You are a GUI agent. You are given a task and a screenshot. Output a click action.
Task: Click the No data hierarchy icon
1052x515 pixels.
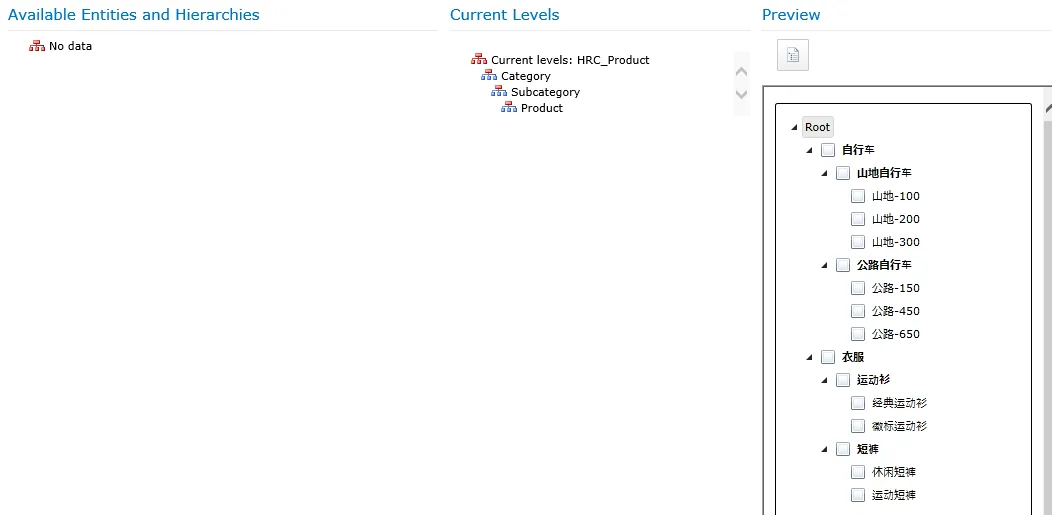click(x=37, y=46)
